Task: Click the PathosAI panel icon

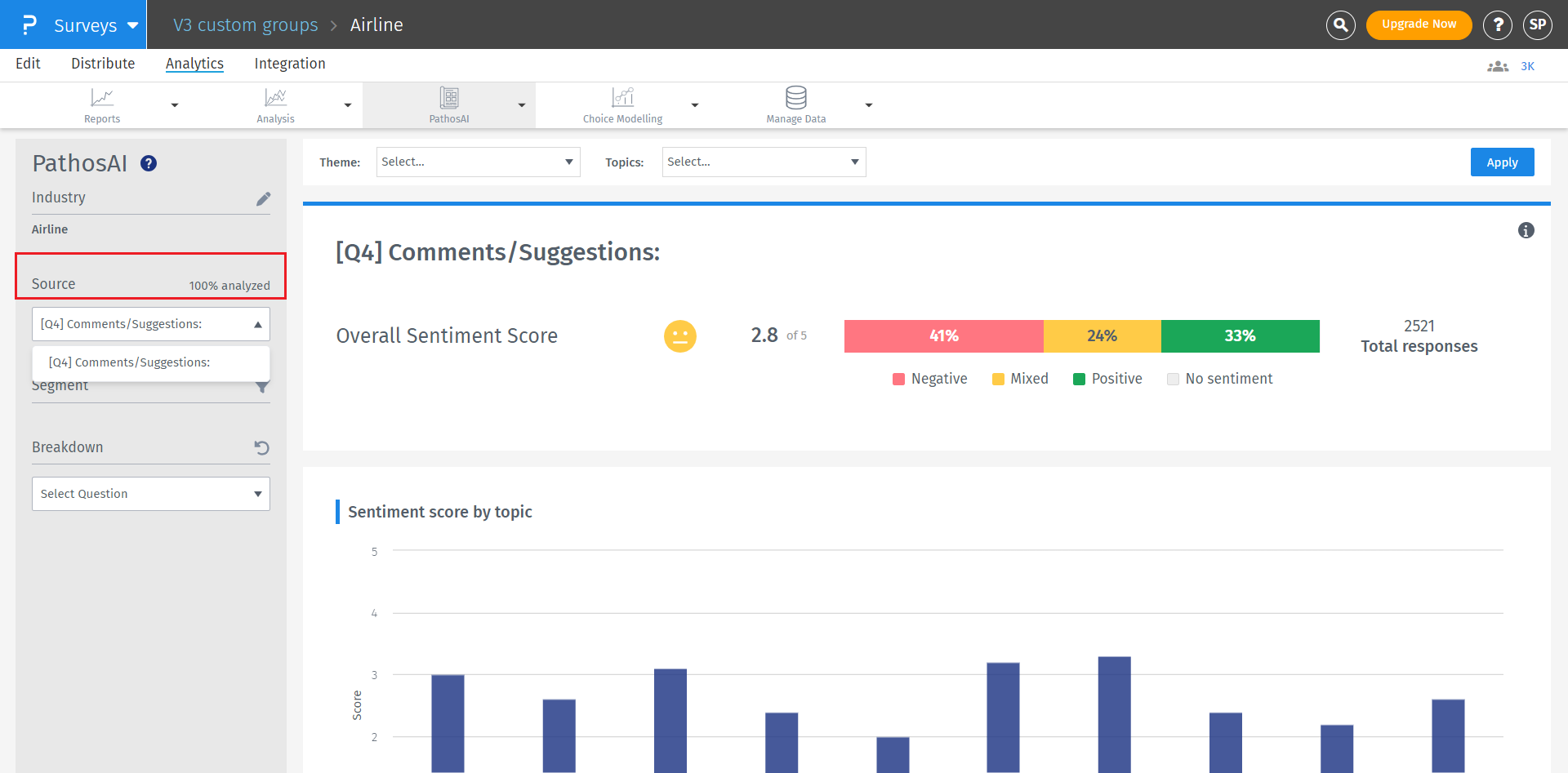Action: click(x=449, y=97)
